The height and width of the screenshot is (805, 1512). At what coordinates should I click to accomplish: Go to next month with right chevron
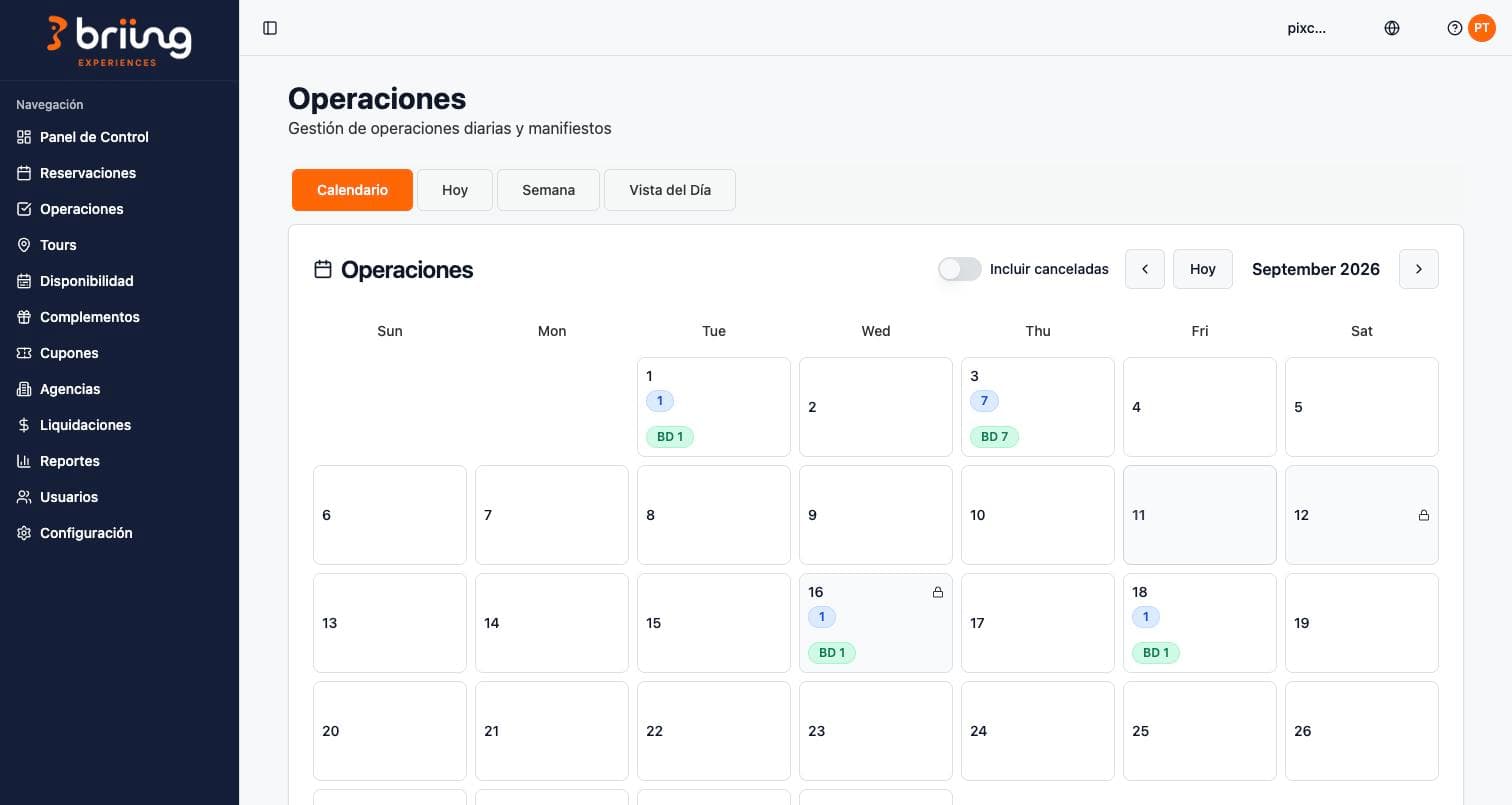(1418, 269)
